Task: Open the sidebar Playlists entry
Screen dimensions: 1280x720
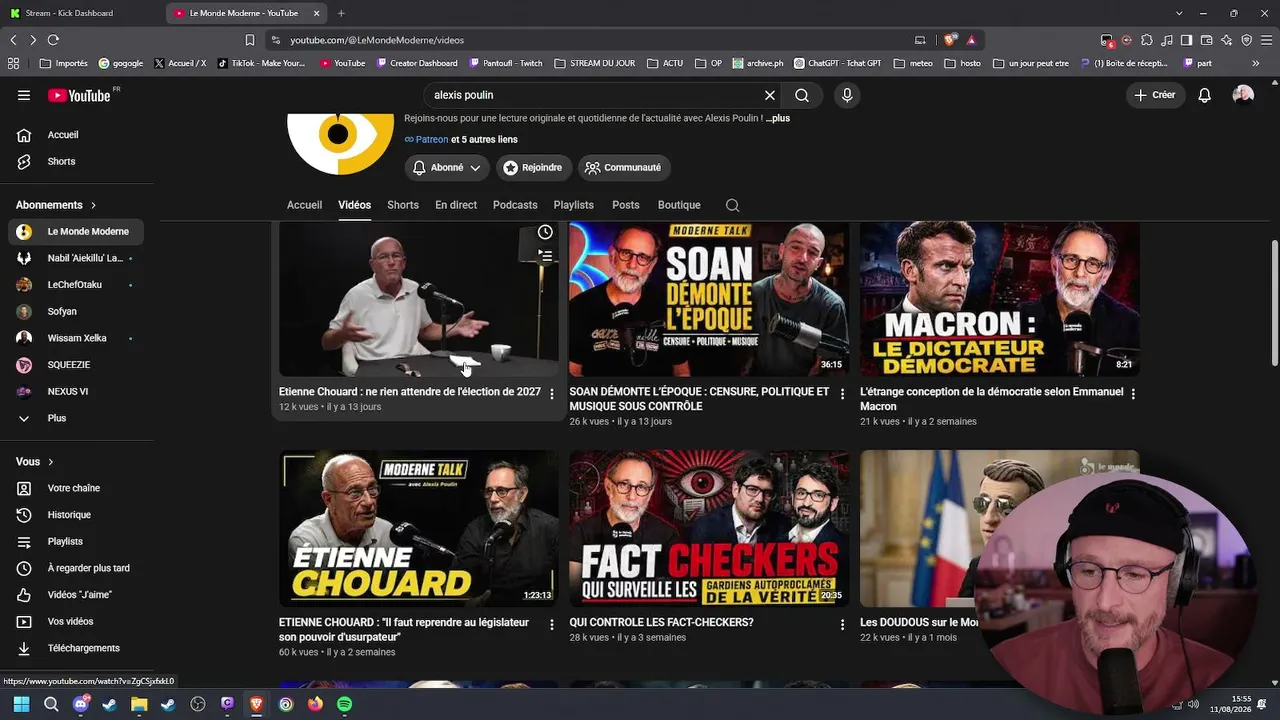Action: click(x=76, y=541)
